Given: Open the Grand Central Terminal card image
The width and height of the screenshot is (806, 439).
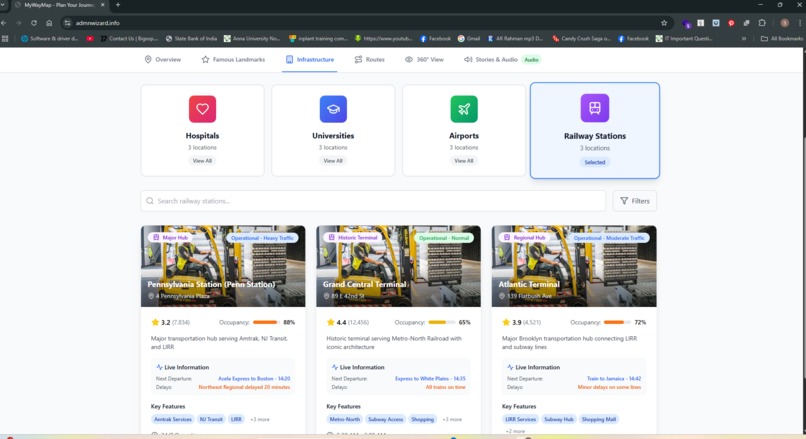Looking at the screenshot, I should (398, 266).
